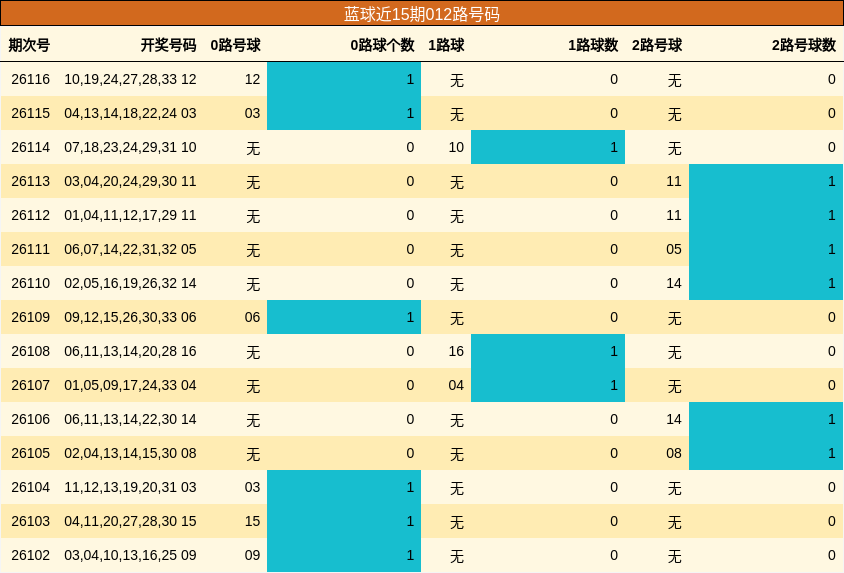Click highlighted 0路球个数 cell in row 26104
Viewport: 844px width, 573px height.
[344, 487]
